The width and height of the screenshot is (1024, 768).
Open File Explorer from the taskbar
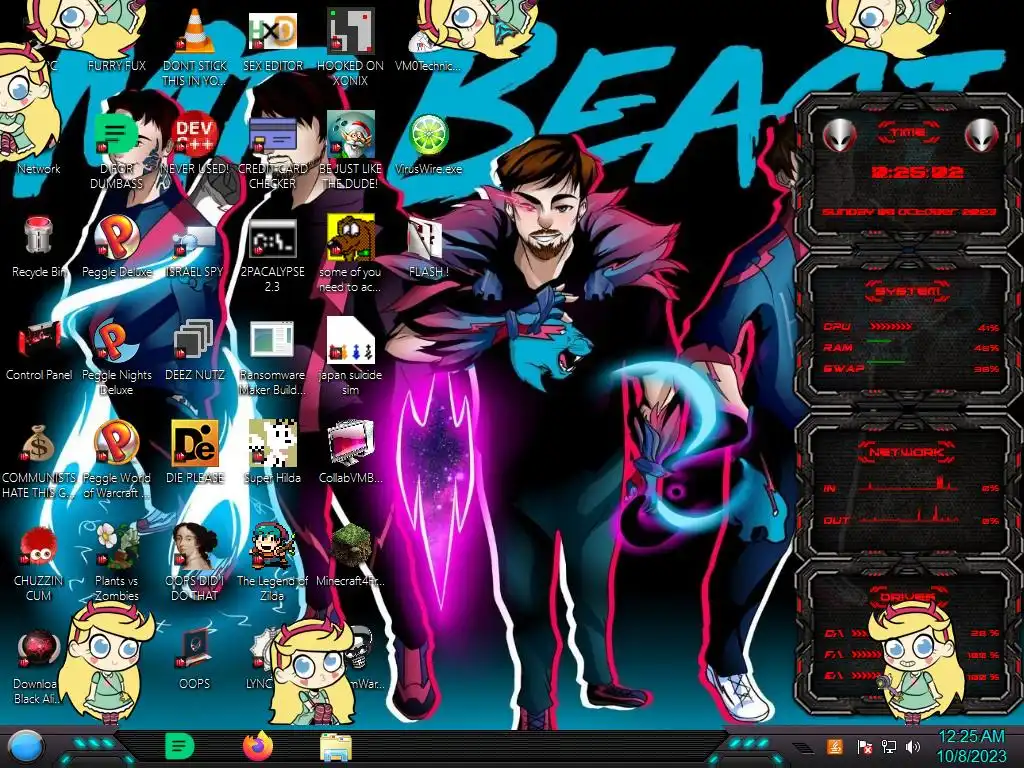336,747
